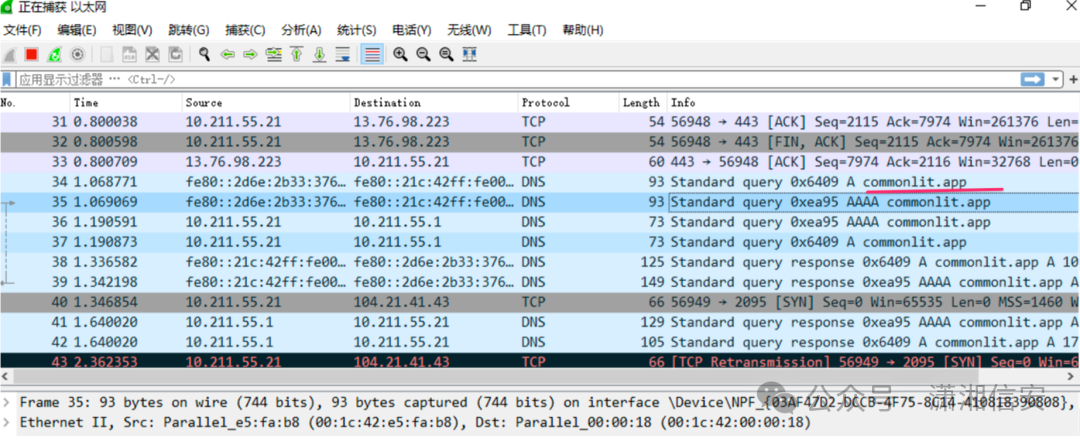Open the 视图(V) menu

[132, 30]
